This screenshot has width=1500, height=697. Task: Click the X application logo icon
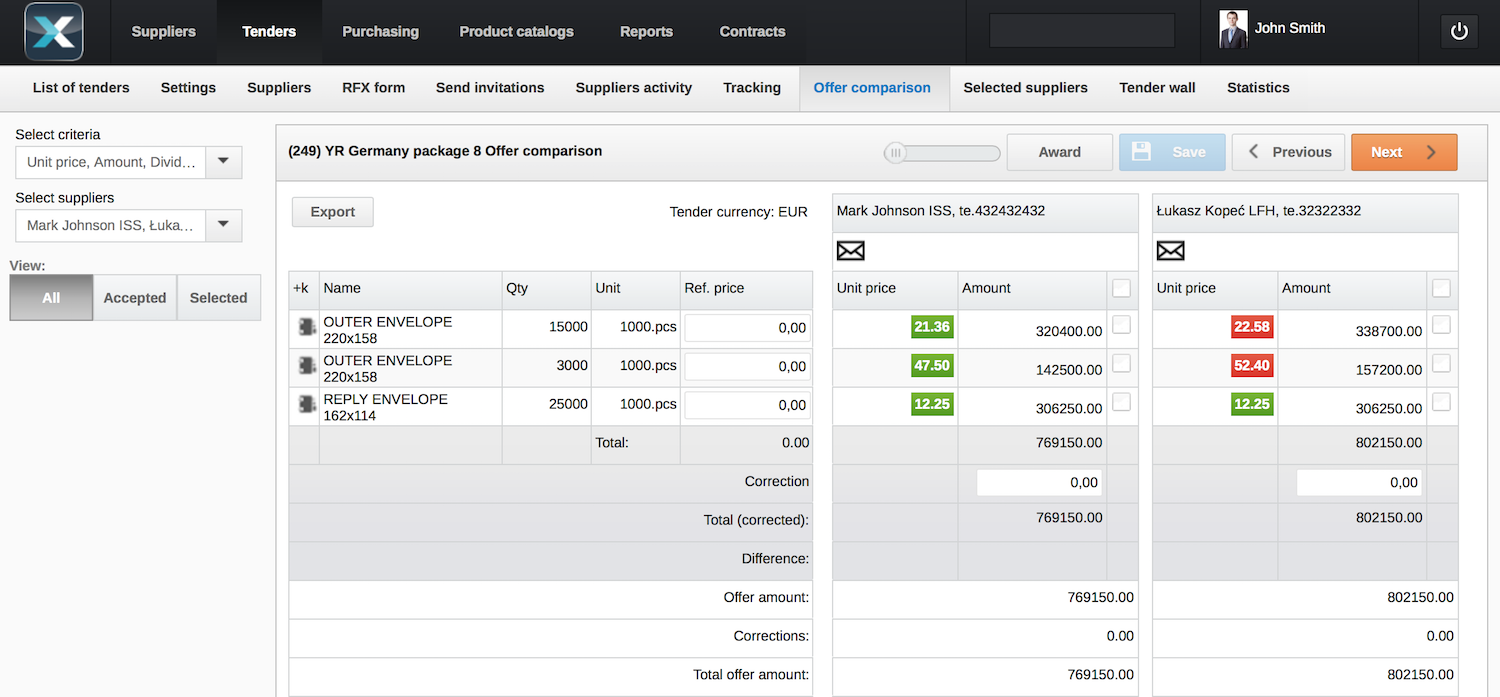point(54,32)
